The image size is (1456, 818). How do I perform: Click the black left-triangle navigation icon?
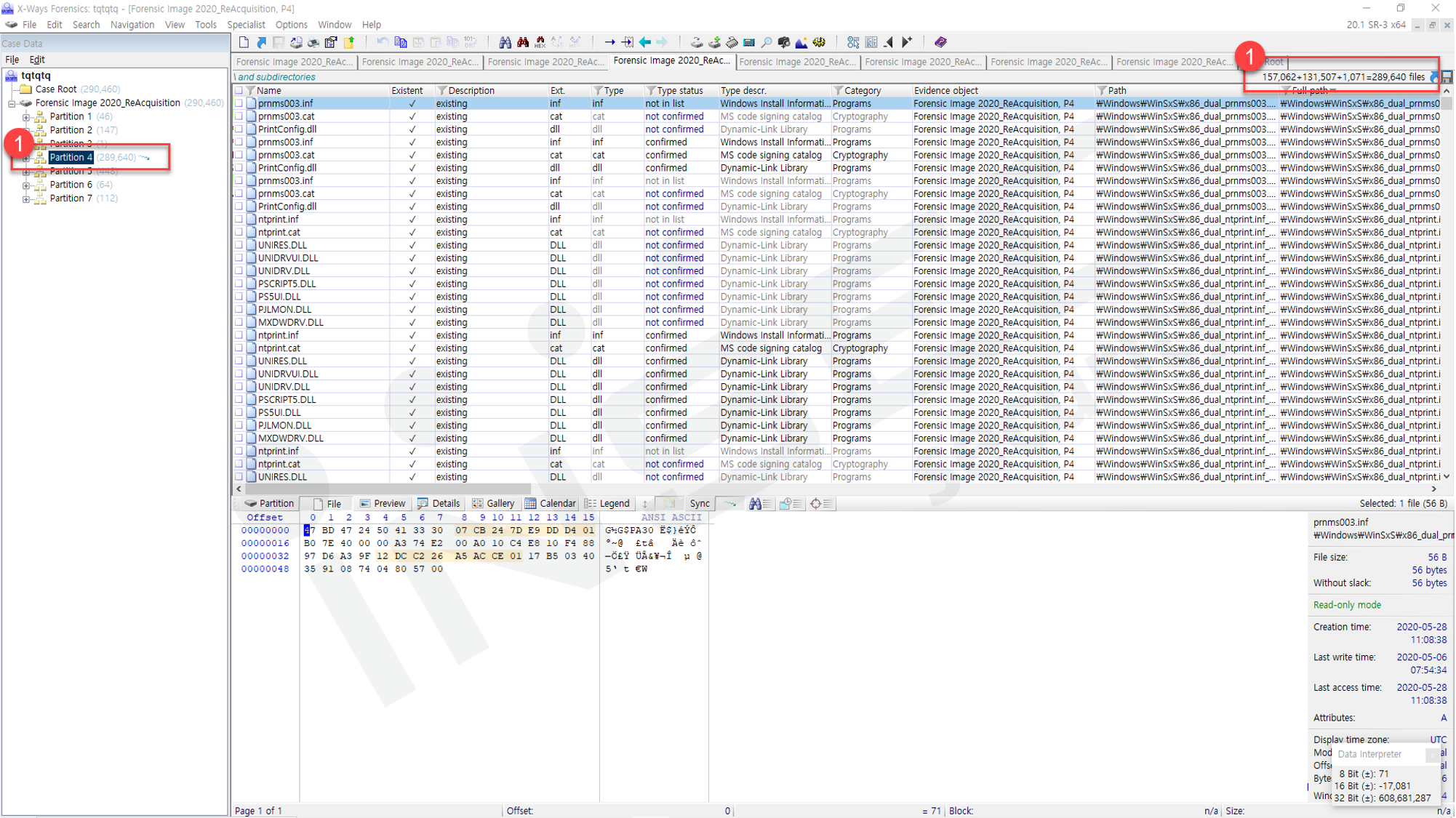click(x=889, y=42)
